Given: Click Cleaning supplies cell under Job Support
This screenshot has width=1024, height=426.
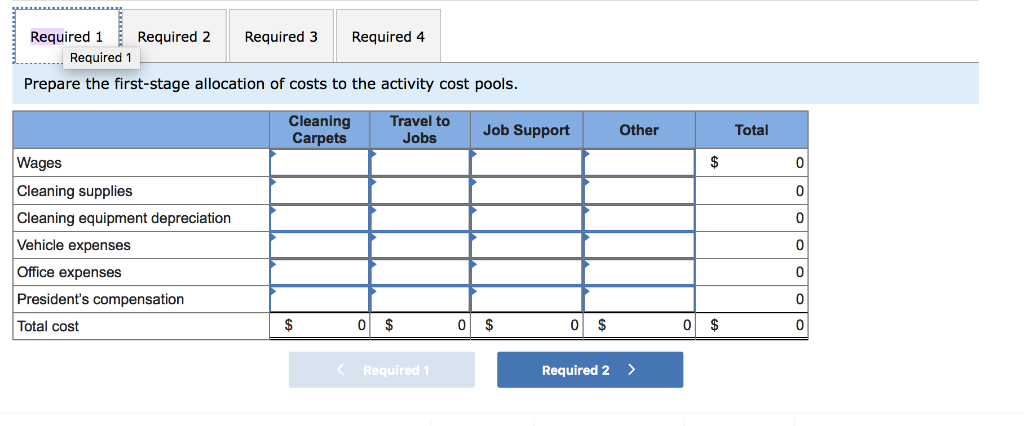Looking at the screenshot, I should (526, 190).
